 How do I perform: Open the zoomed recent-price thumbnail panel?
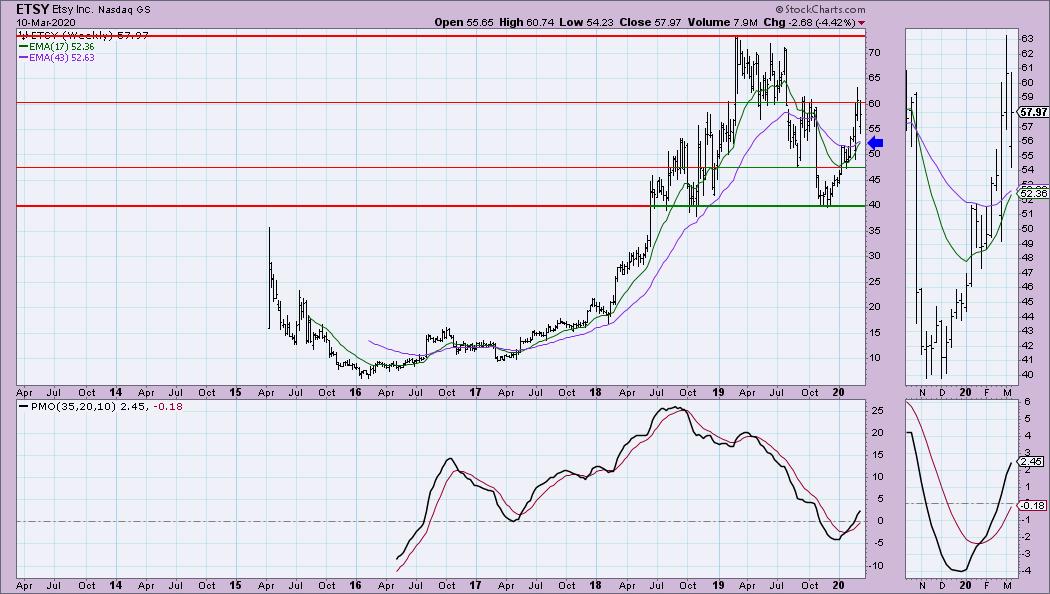tap(961, 207)
